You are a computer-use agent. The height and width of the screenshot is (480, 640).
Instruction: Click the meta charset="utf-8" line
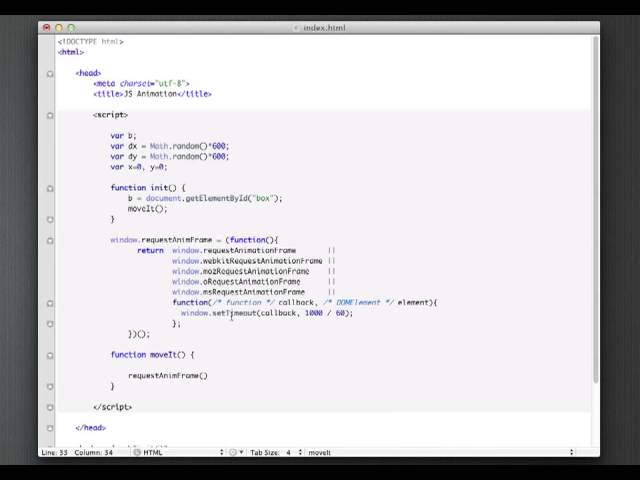coord(141,83)
